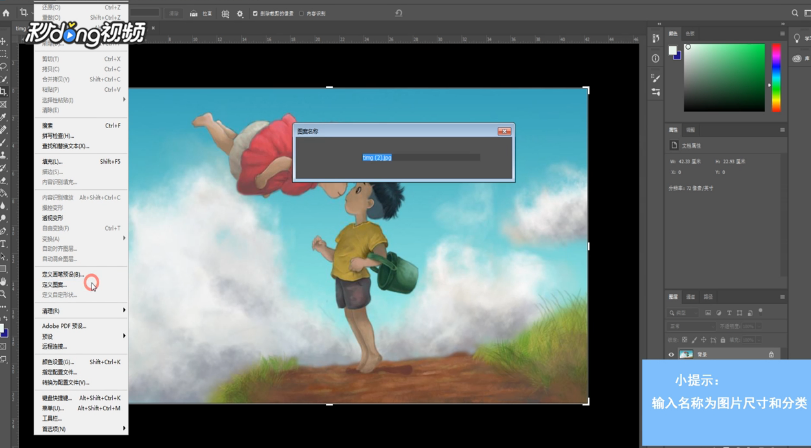
Task: Toggle lock image pixels brush icon
Action: click(694, 340)
